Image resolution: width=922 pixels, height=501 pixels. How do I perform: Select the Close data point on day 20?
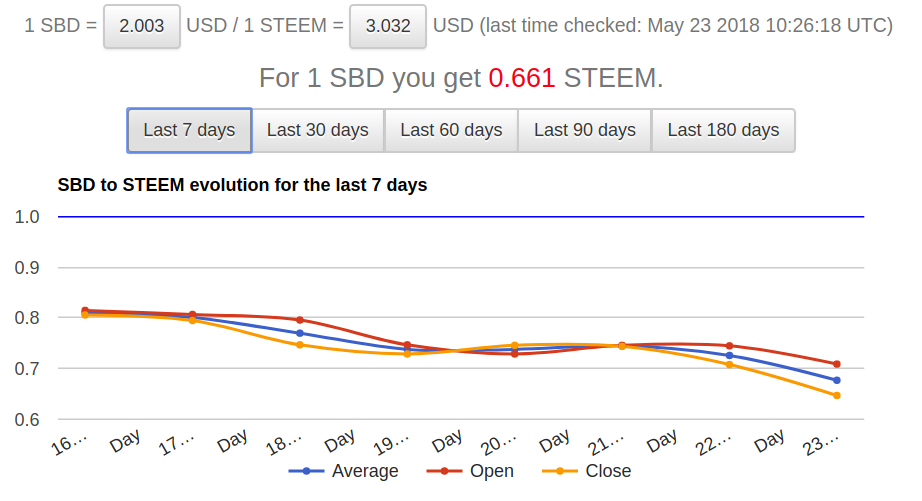515,346
